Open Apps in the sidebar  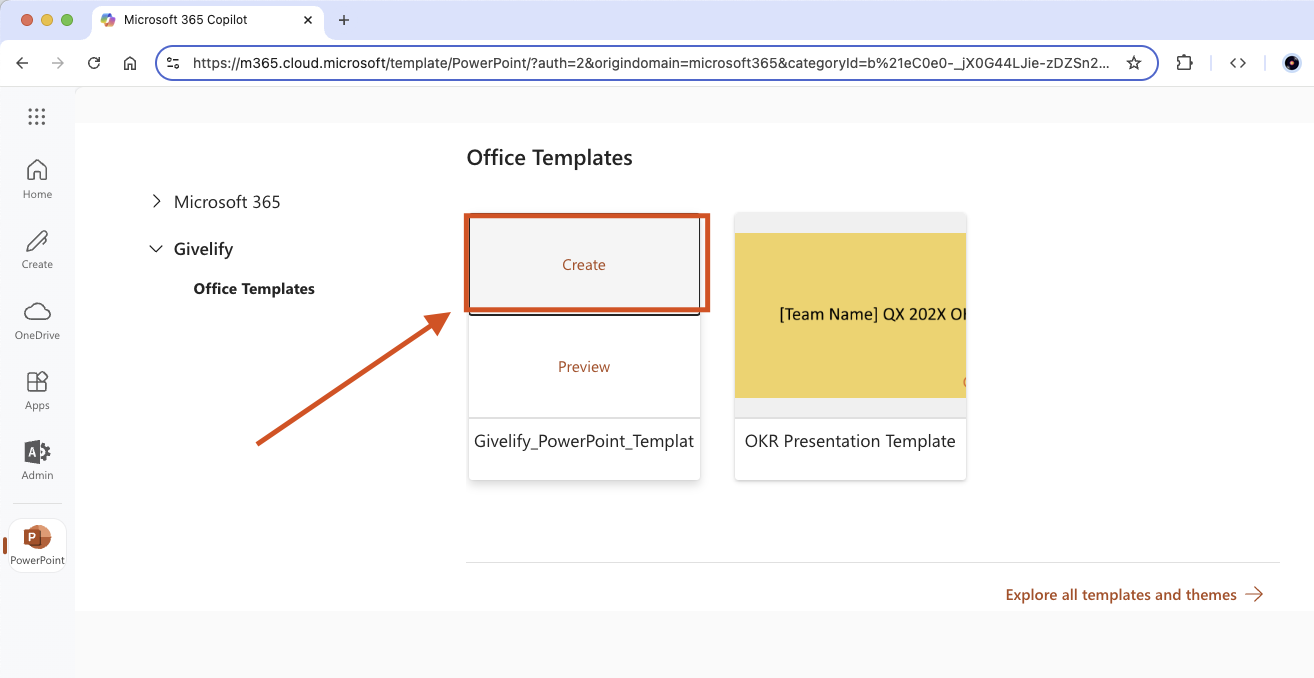click(37, 390)
